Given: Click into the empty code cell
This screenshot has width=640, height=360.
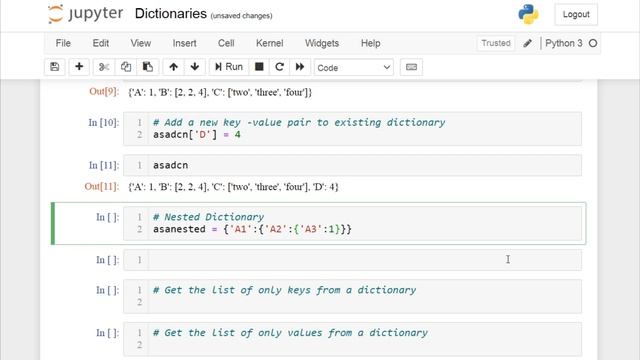Looking at the screenshot, I should 352,260.
